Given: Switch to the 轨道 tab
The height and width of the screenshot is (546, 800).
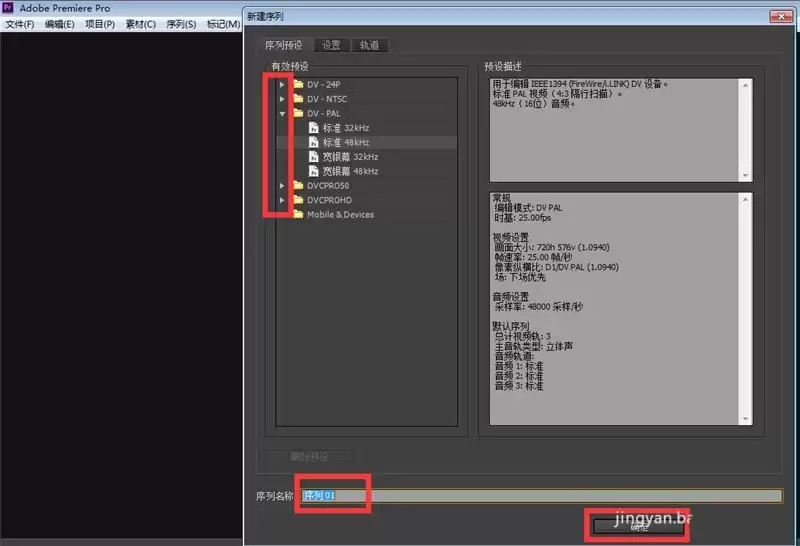Looking at the screenshot, I should 369,45.
